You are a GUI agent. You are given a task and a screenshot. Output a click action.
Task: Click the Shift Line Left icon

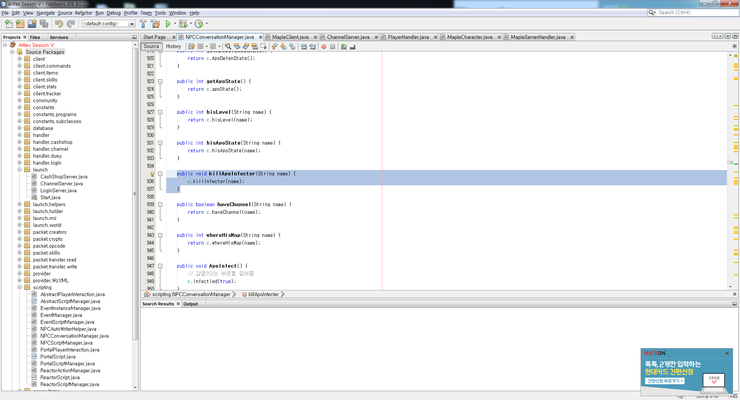(303, 46)
